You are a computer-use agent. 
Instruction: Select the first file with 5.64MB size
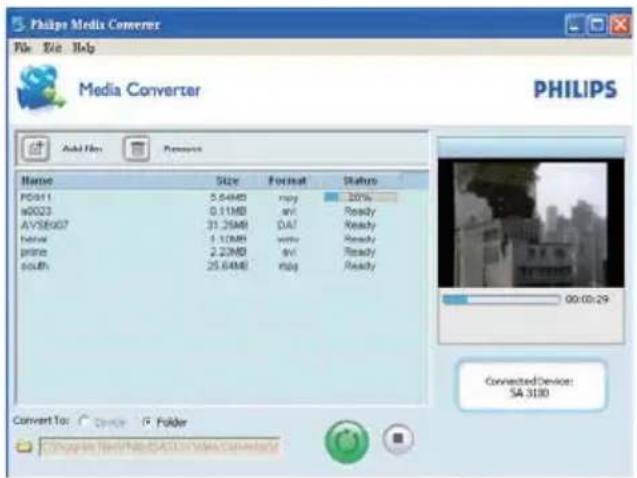point(221,197)
